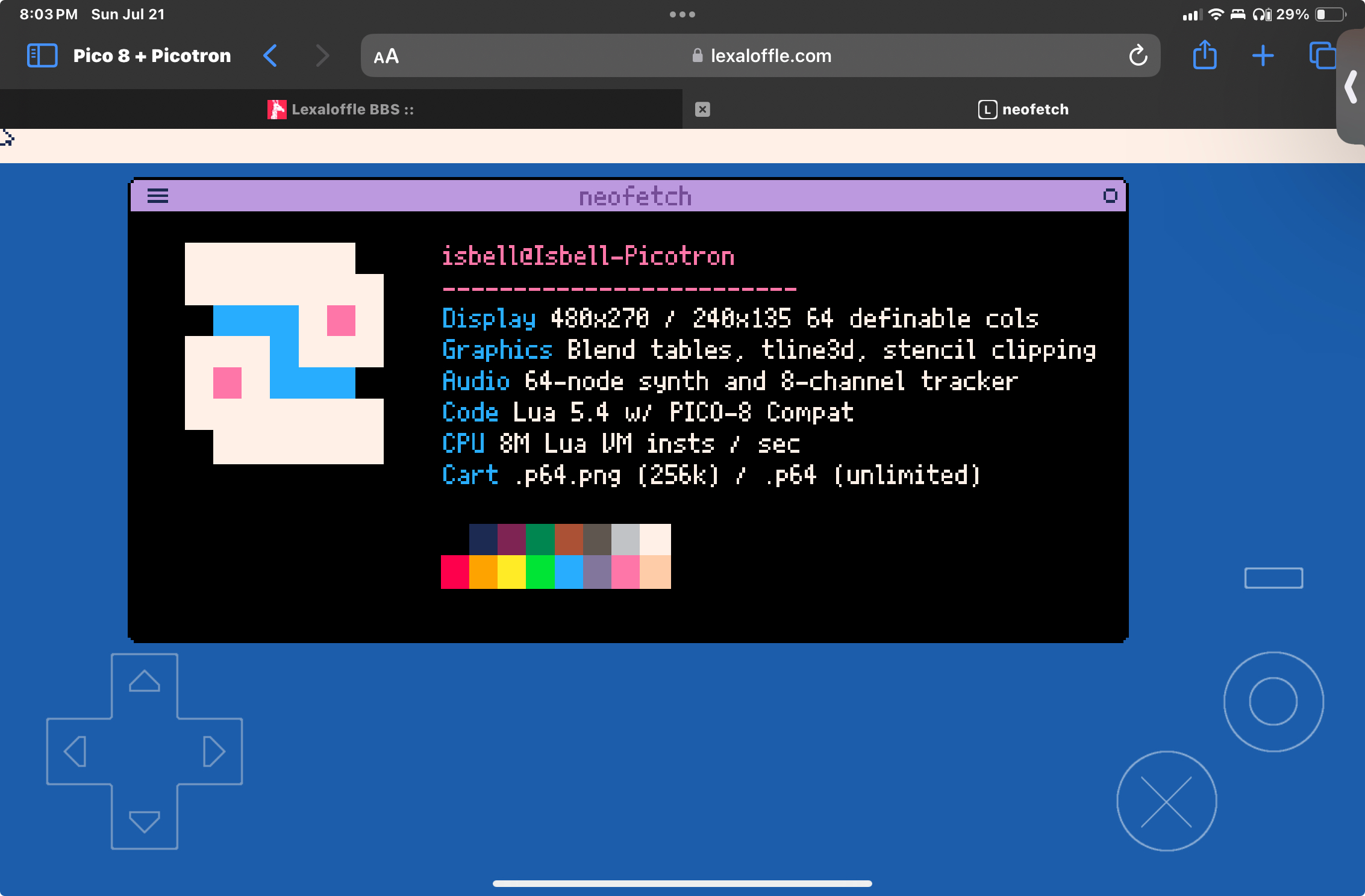
Task: Tap the D-pad right arrow
Action: pos(214,751)
